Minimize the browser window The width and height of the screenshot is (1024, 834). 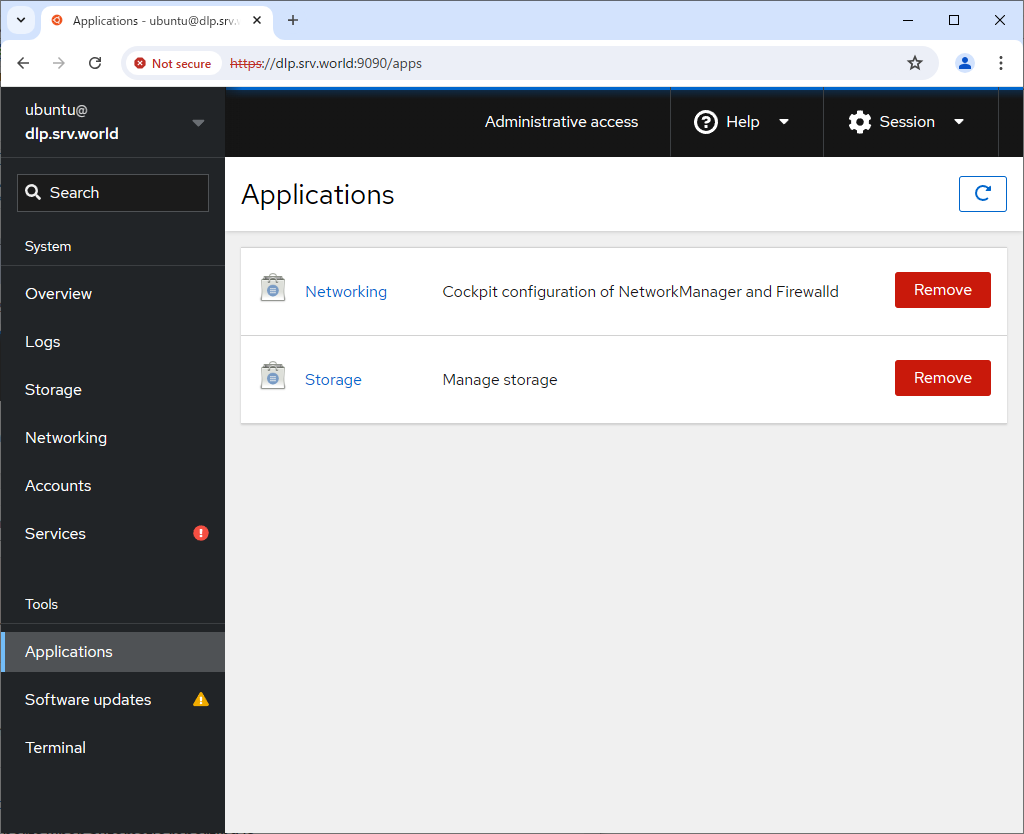(x=907, y=20)
